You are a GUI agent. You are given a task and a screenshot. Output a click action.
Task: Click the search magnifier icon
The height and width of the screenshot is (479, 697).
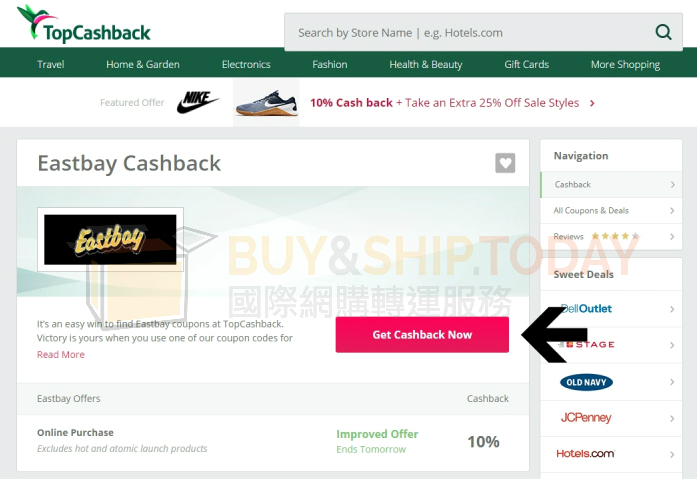point(663,32)
